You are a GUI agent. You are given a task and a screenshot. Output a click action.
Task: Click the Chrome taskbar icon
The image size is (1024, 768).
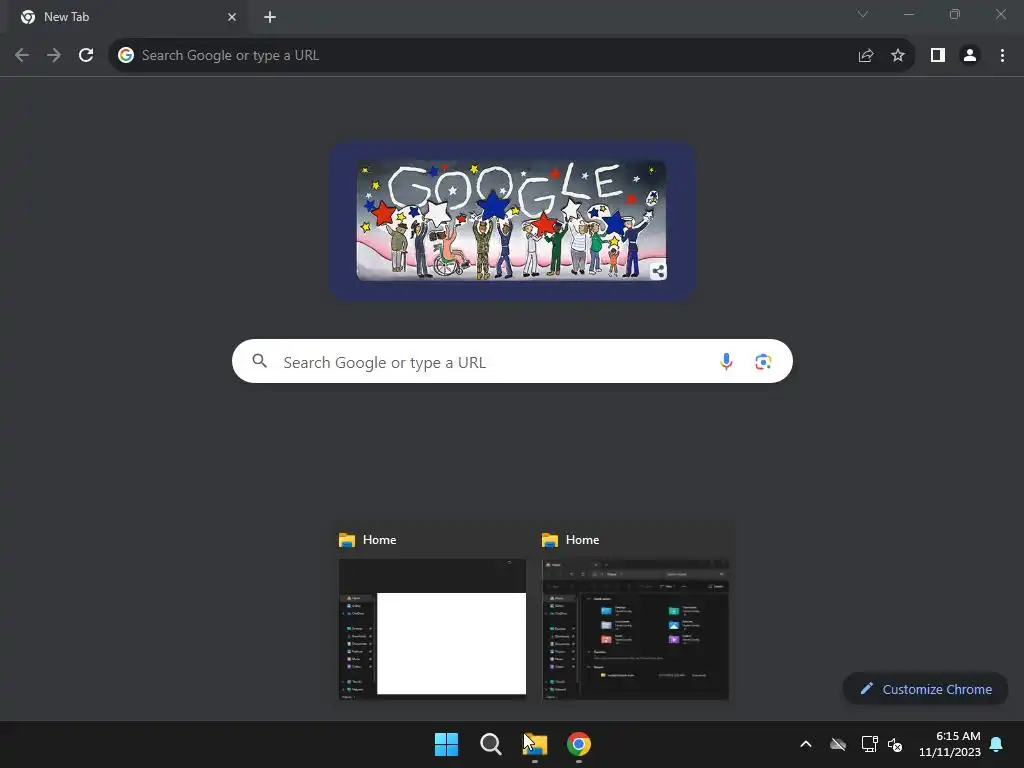[x=579, y=744]
